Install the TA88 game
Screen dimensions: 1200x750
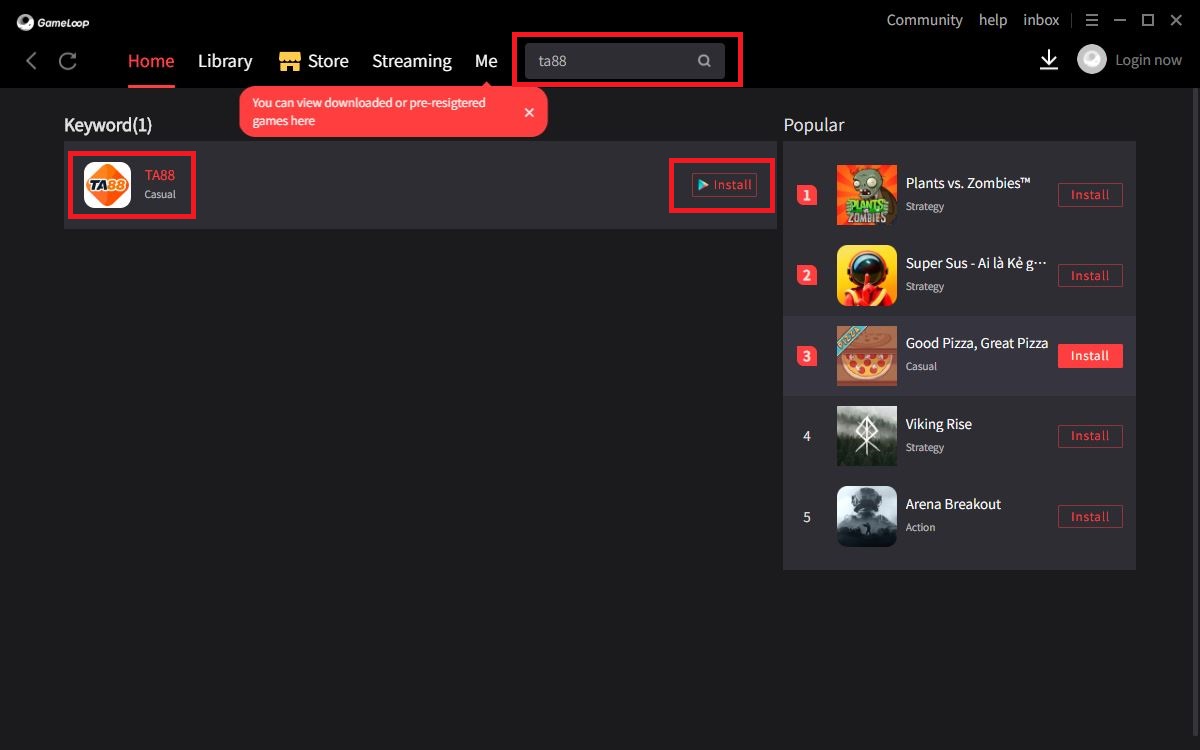tap(724, 185)
